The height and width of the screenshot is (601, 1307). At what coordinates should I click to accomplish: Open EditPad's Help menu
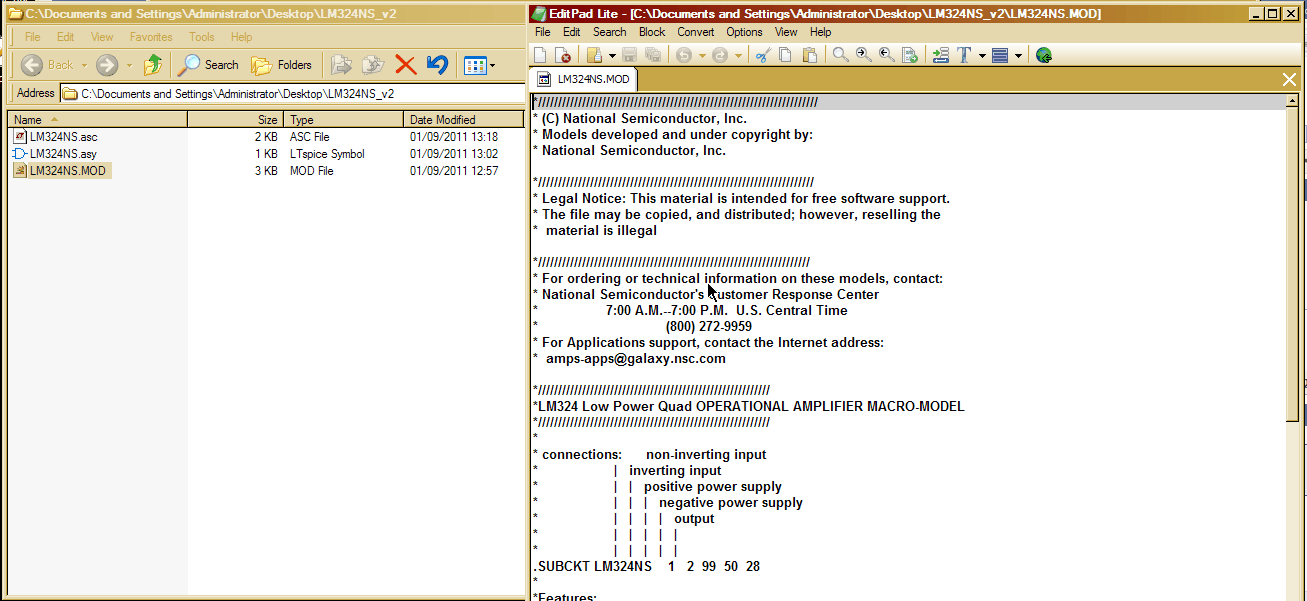(820, 32)
